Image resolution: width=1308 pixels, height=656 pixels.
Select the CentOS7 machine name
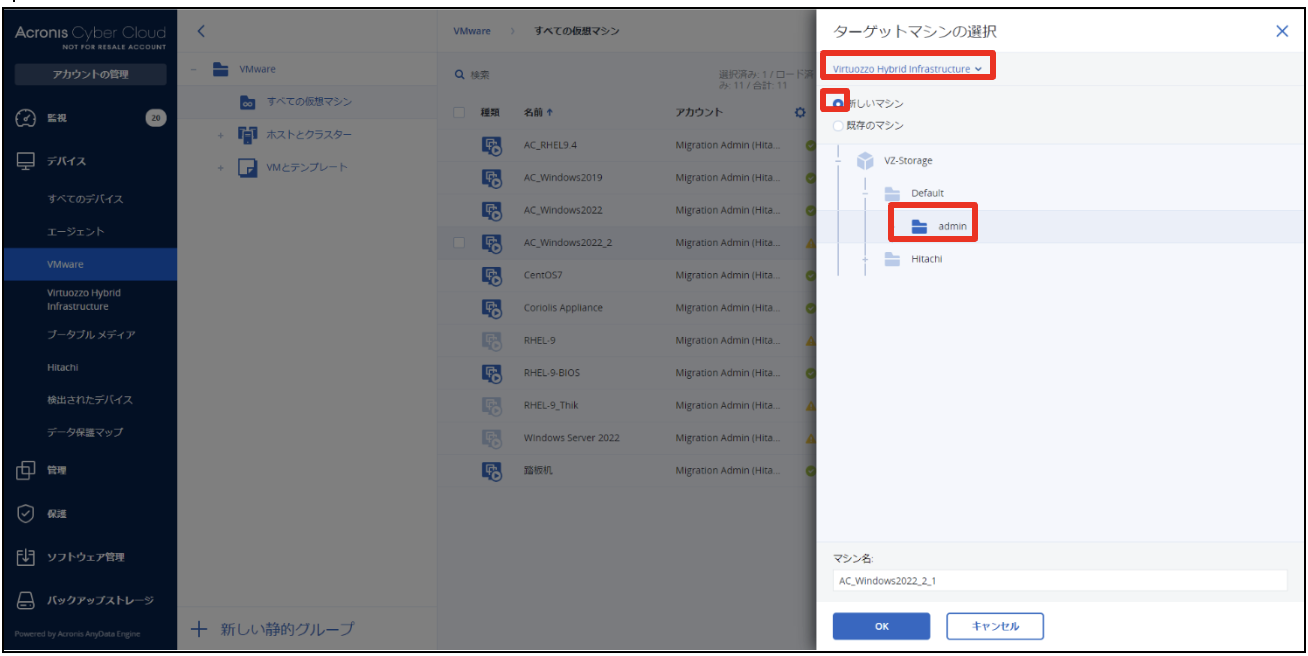(x=544, y=275)
